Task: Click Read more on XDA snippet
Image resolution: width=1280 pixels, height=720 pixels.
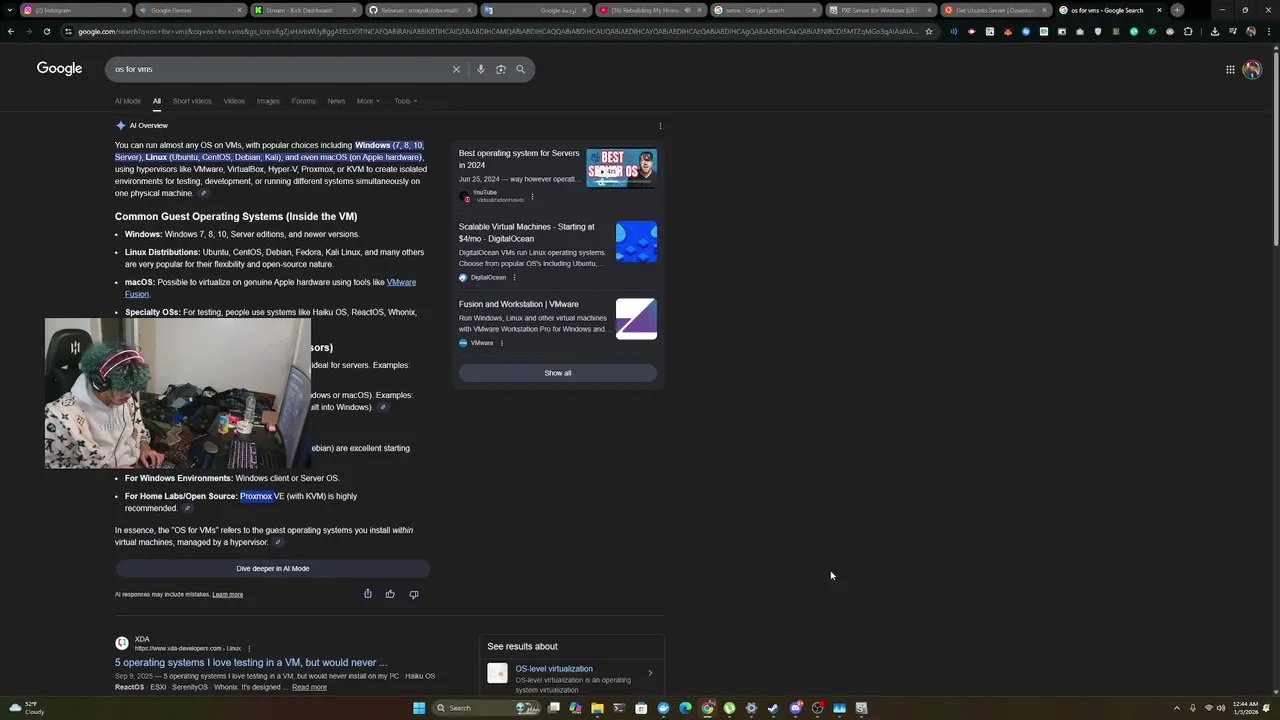Action: pos(309,687)
